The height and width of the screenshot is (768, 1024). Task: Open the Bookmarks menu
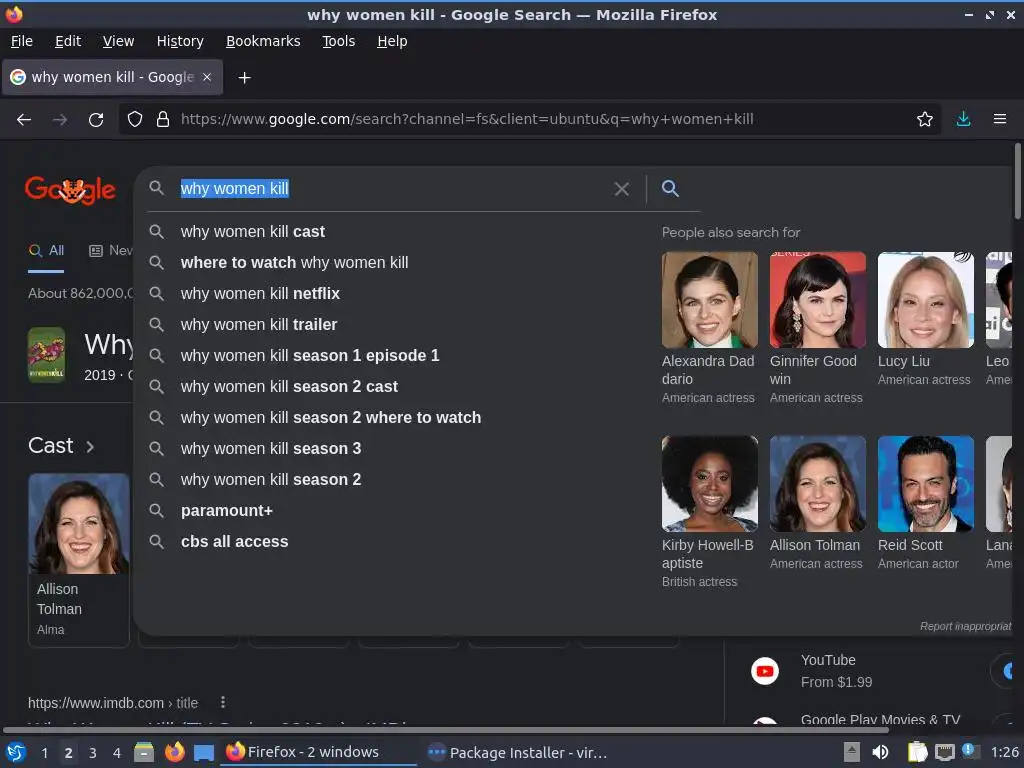(263, 41)
